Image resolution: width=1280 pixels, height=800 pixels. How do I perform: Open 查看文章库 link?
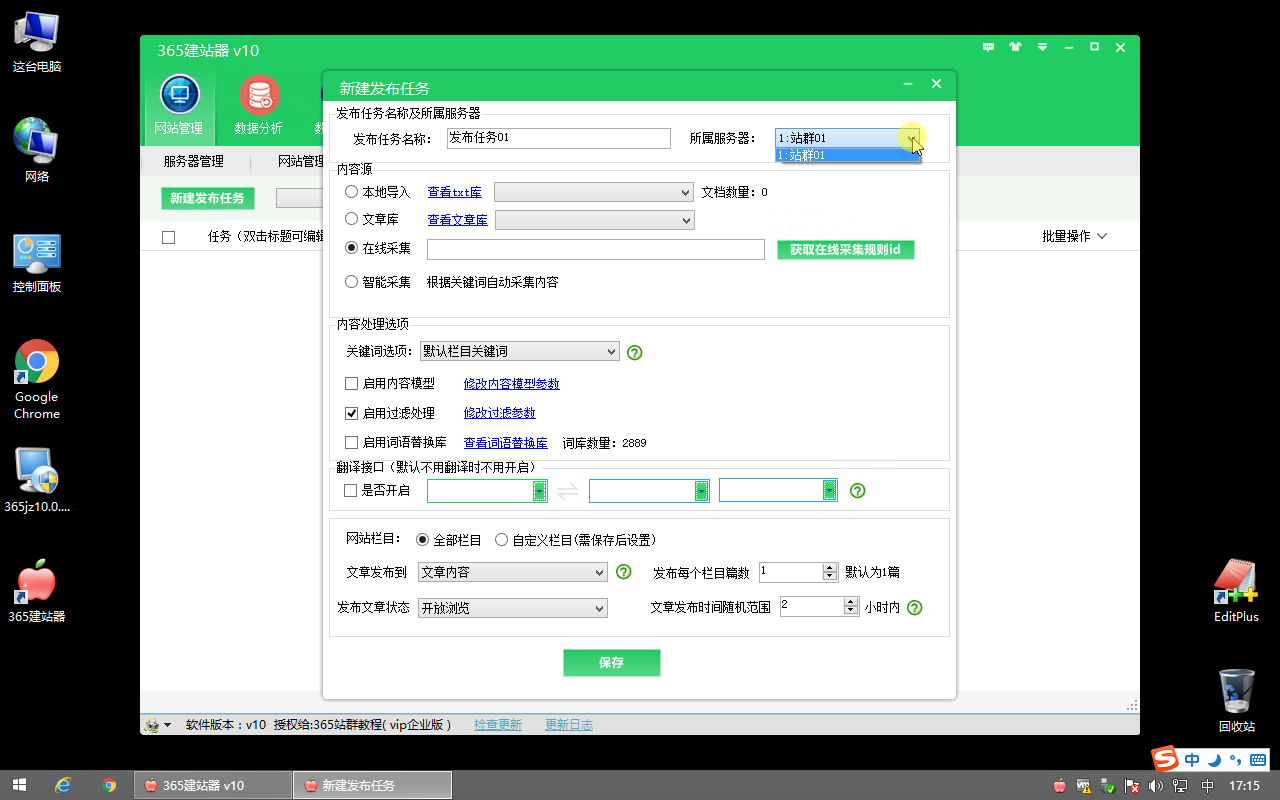click(458, 219)
